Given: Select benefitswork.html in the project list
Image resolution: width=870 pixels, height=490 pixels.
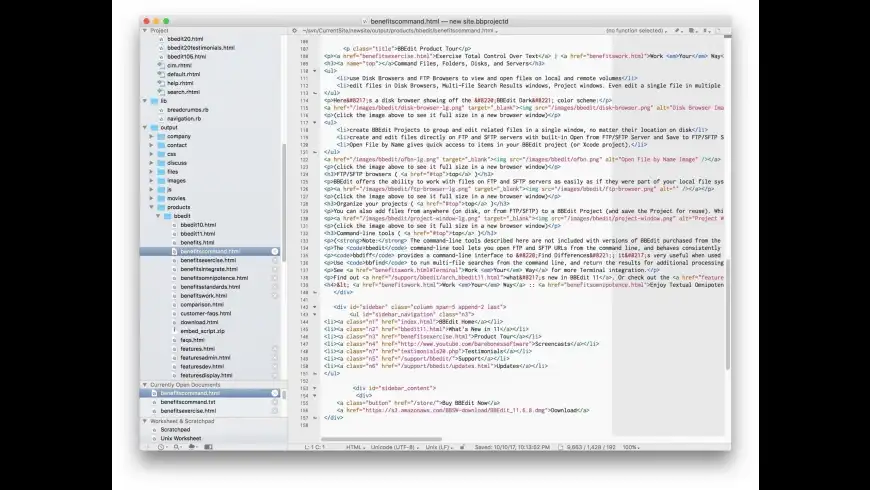Looking at the screenshot, I should (204, 296).
